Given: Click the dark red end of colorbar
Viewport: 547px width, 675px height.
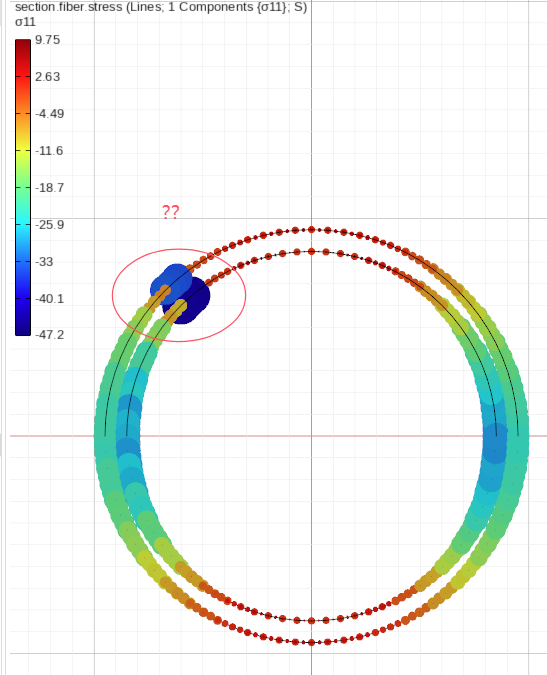Looking at the screenshot, I should pyautogui.click(x=23, y=45).
